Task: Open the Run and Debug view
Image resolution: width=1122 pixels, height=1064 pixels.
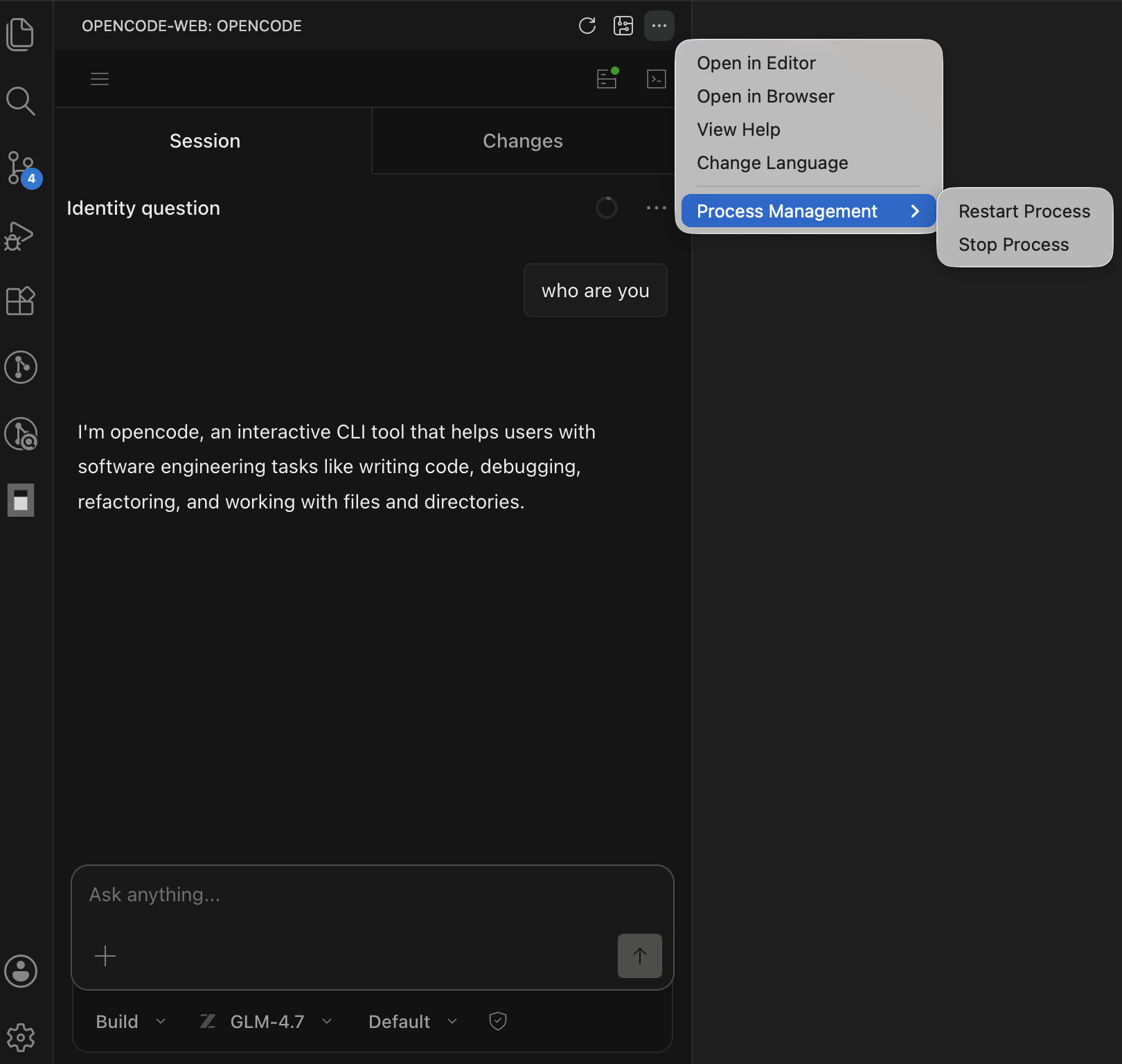Action: click(19, 236)
